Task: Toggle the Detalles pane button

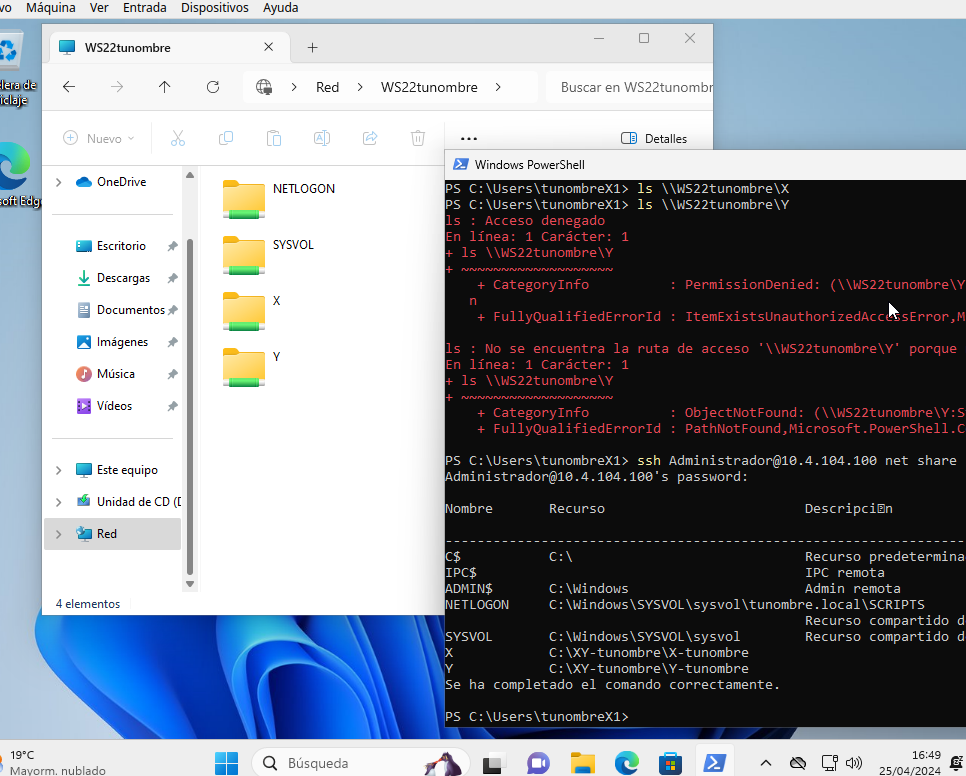Action: (654, 139)
